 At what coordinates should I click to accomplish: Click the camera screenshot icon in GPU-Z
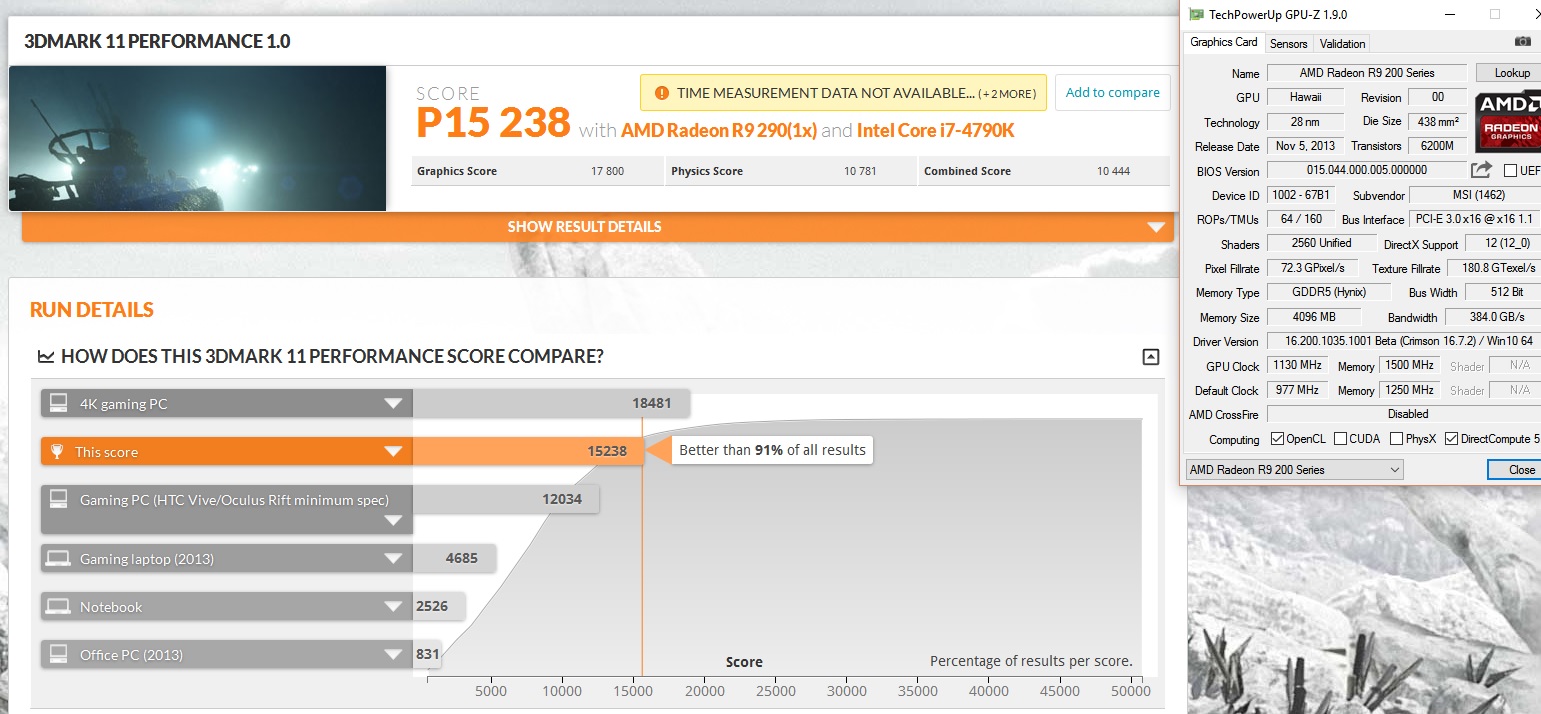pyautogui.click(x=1522, y=42)
